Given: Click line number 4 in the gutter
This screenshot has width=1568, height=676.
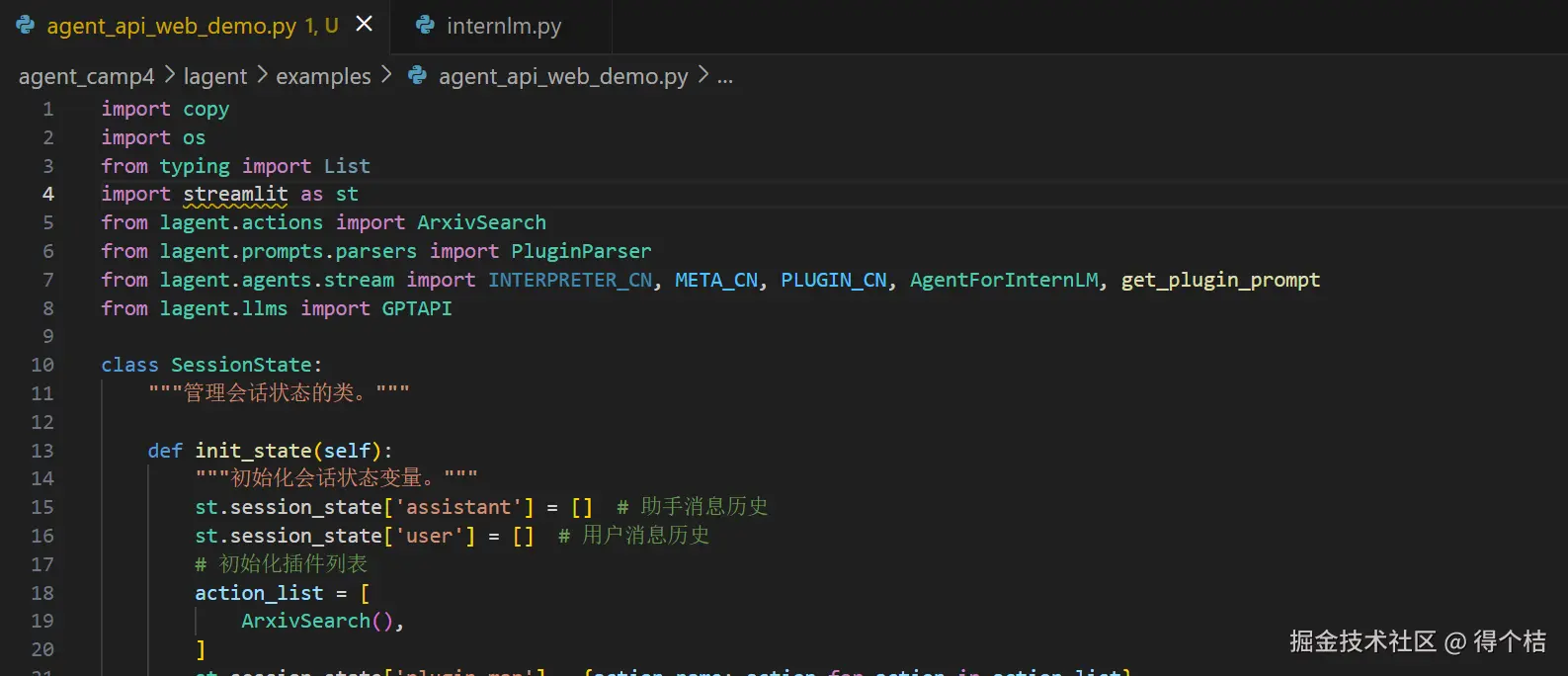Looking at the screenshot, I should [48, 194].
